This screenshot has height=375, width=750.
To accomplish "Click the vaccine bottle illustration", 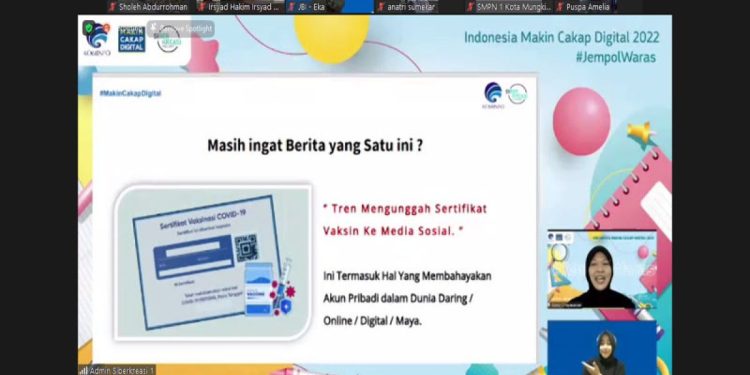I will tap(259, 290).
